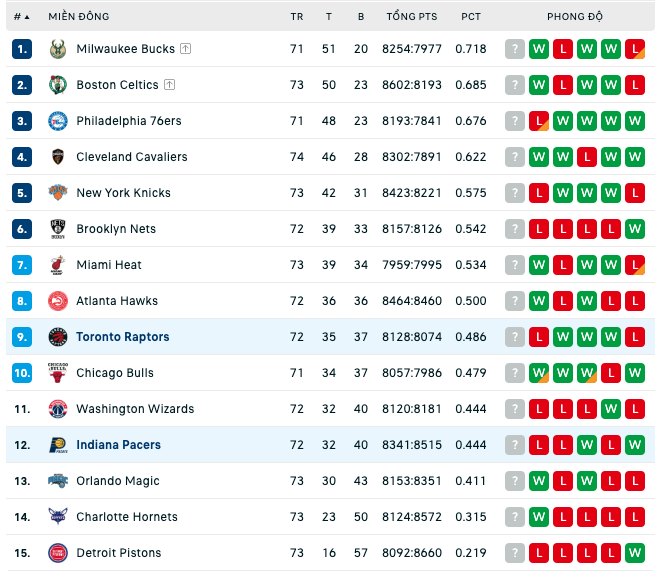This screenshot has width=660, height=573.
Task: Click the MIỀN ĐÔNG column header
Action: pyautogui.click(x=79, y=17)
